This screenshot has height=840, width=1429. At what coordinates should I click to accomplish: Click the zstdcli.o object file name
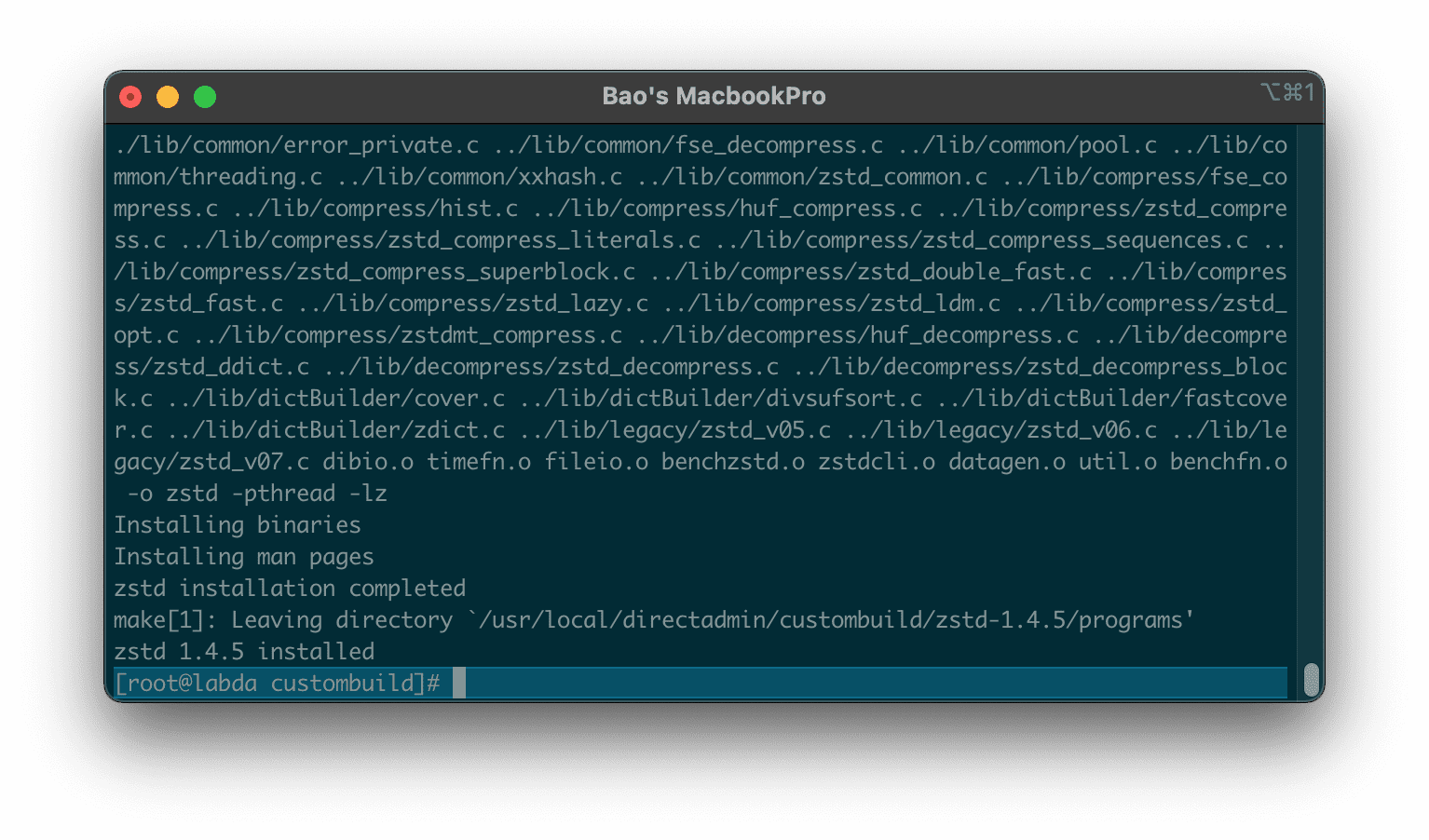[x=876, y=461]
